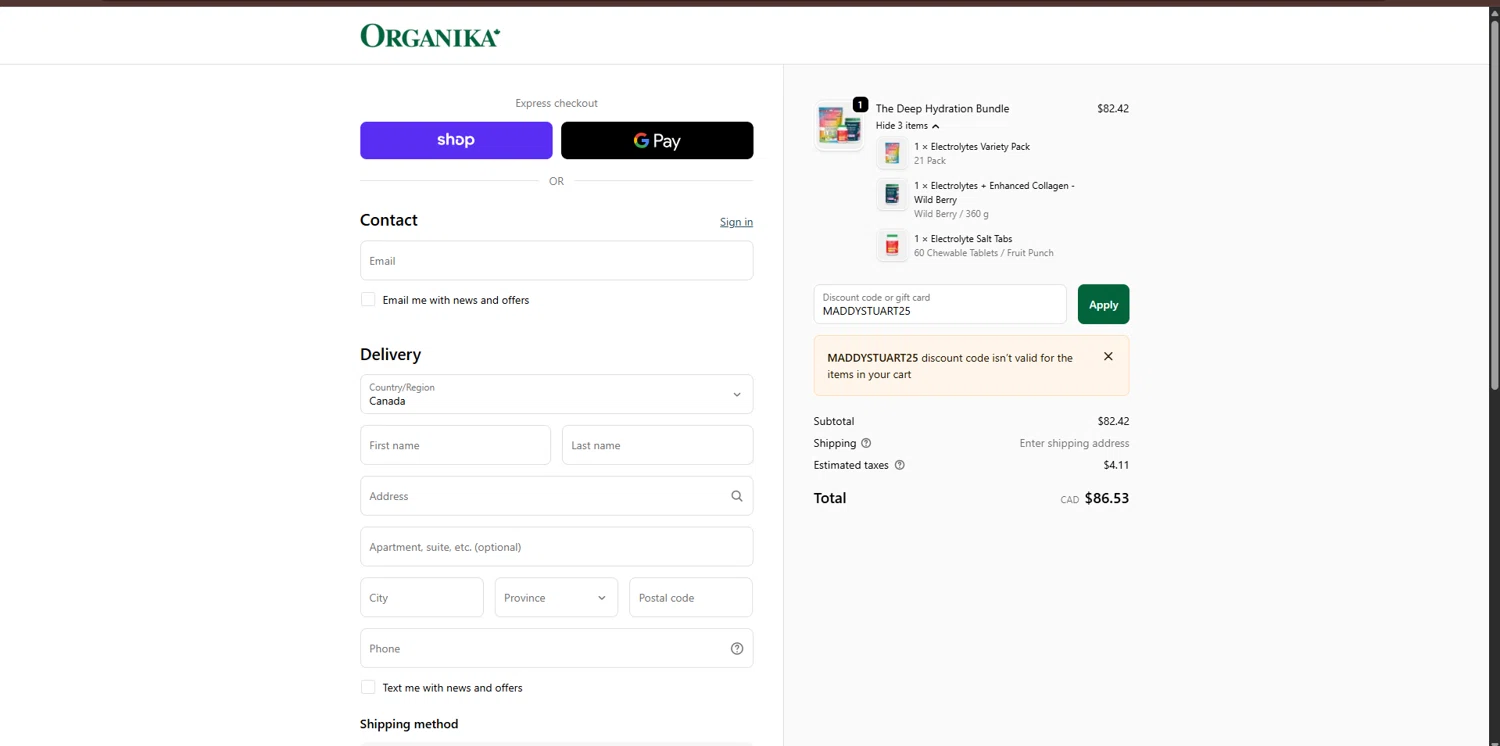Click the quantity badge on bundle thumbnail

click(x=860, y=104)
